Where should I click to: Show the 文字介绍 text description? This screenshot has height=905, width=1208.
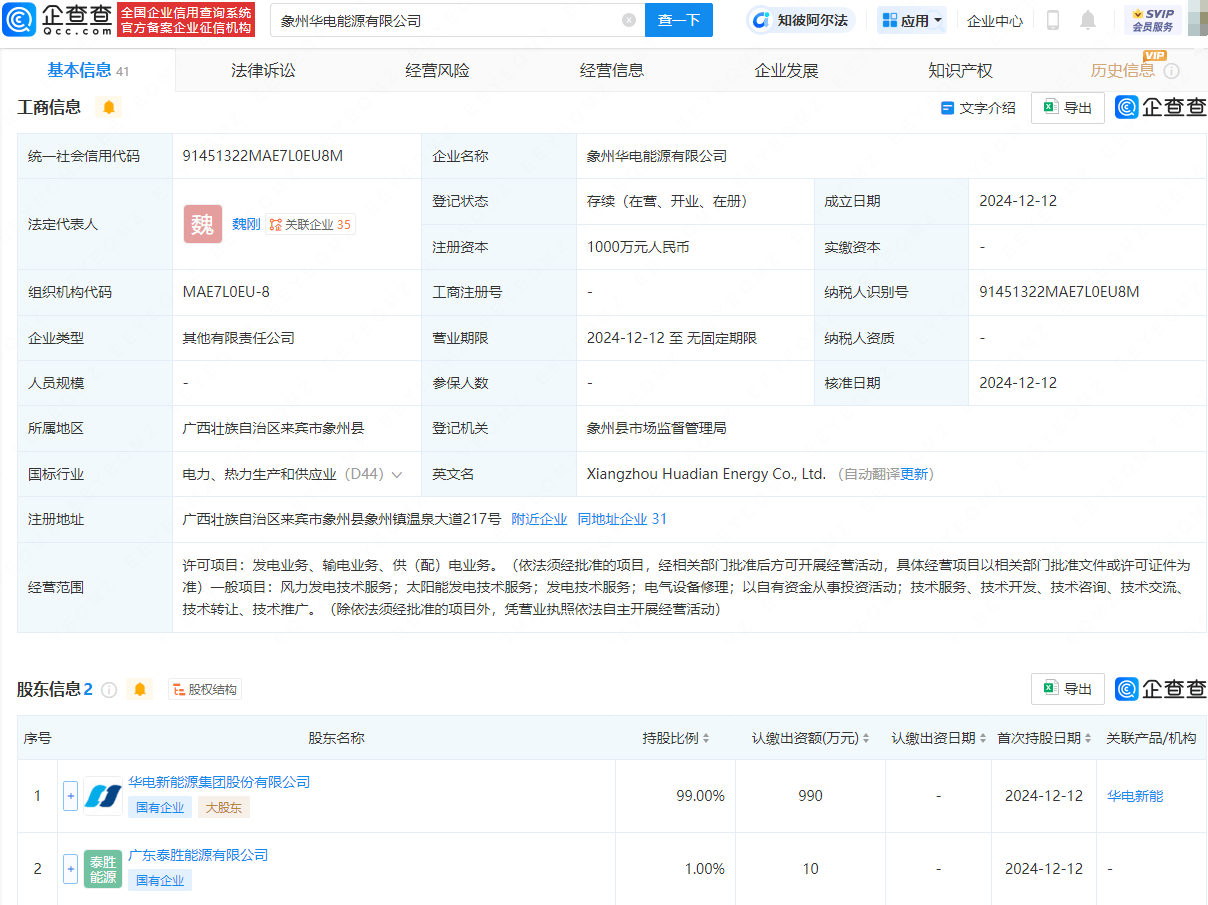pos(978,108)
